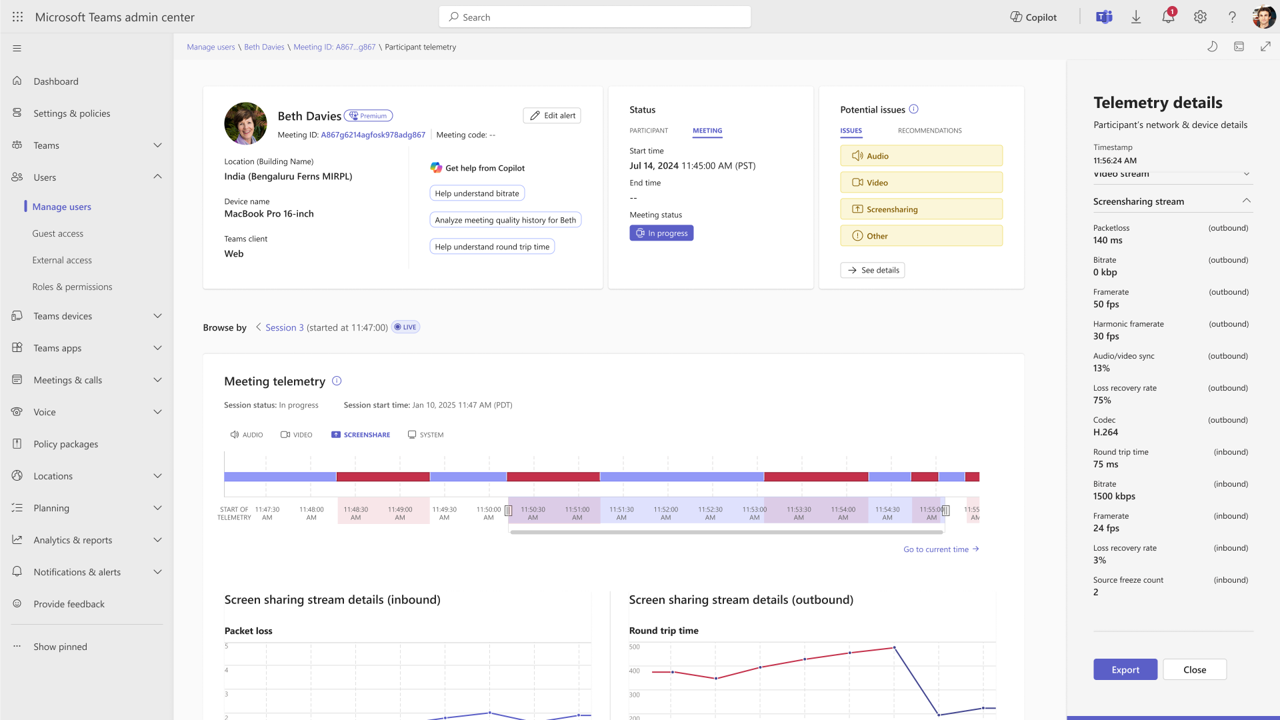1280x720 pixels.
Task: Open Dashboard in the sidebar
Action: 55,81
